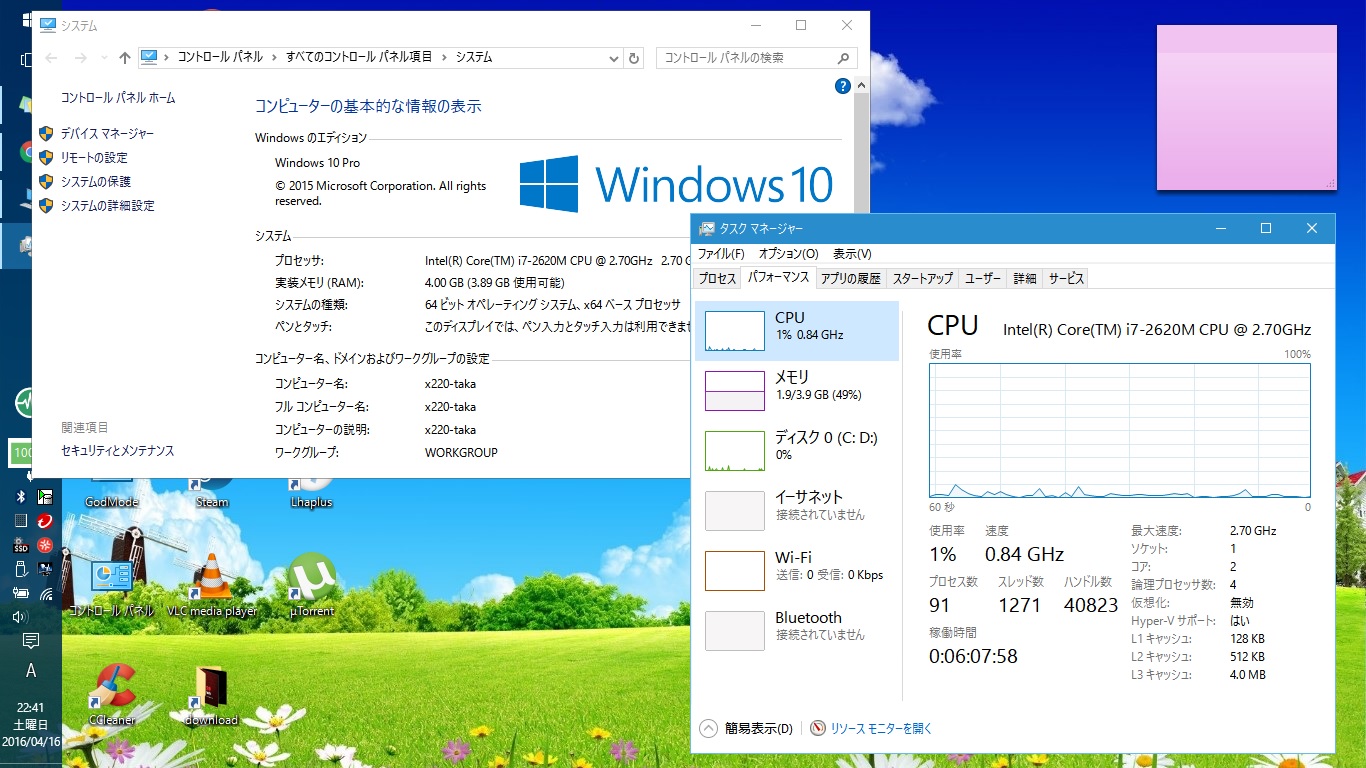Expand the chevron before コントロール パネル breadcrumb
1366x768 pixels.
[166, 58]
